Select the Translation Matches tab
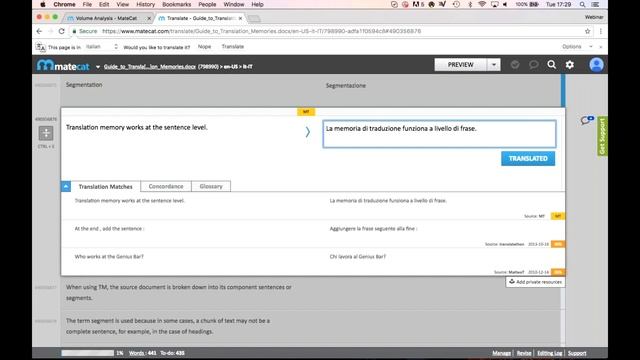The image size is (640, 360). [x=105, y=186]
